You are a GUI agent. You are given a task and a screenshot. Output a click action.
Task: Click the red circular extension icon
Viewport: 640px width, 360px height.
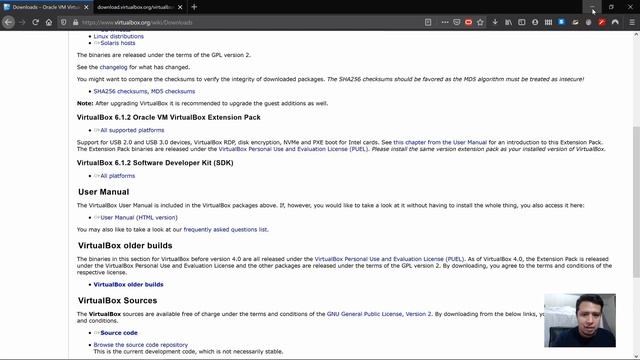point(602,22)
